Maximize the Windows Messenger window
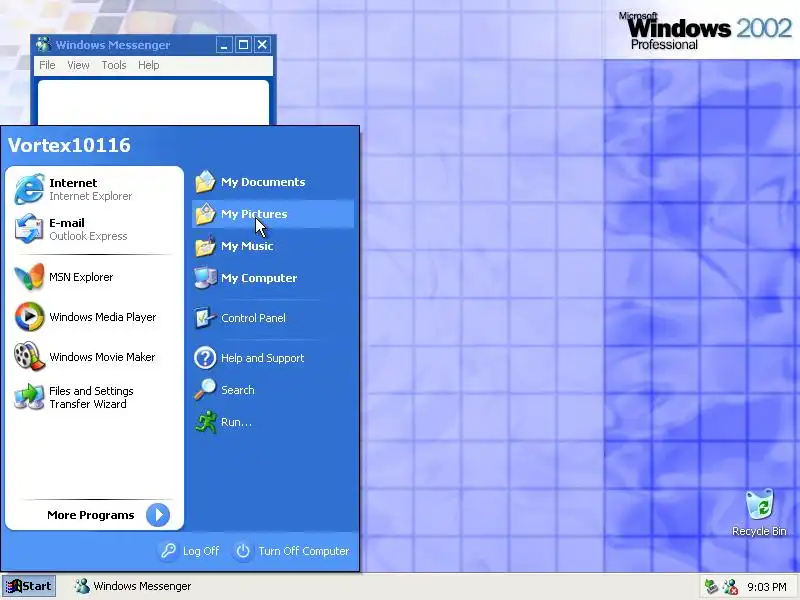This screenshot has width=800, height=600. coord(243,45)
